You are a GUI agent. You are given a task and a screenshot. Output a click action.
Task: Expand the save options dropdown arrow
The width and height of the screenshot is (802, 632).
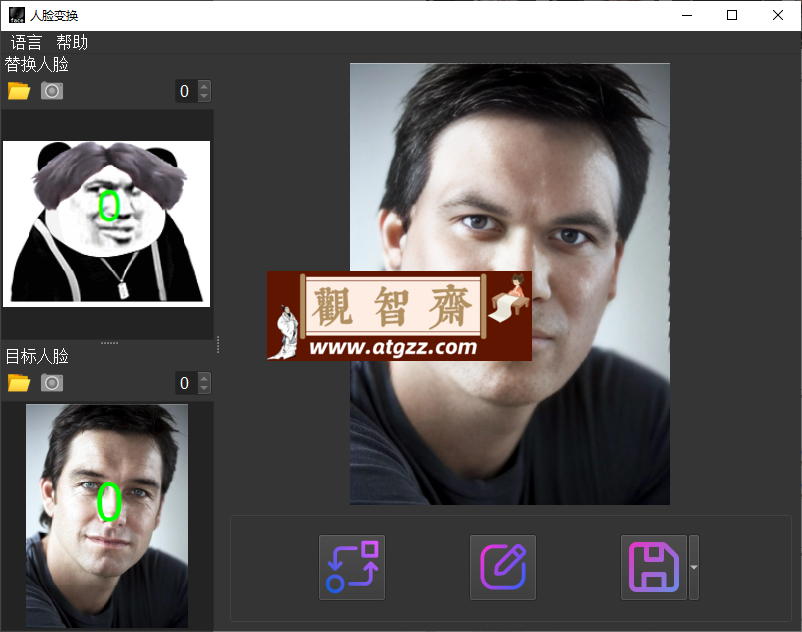[x=694, y=567]
